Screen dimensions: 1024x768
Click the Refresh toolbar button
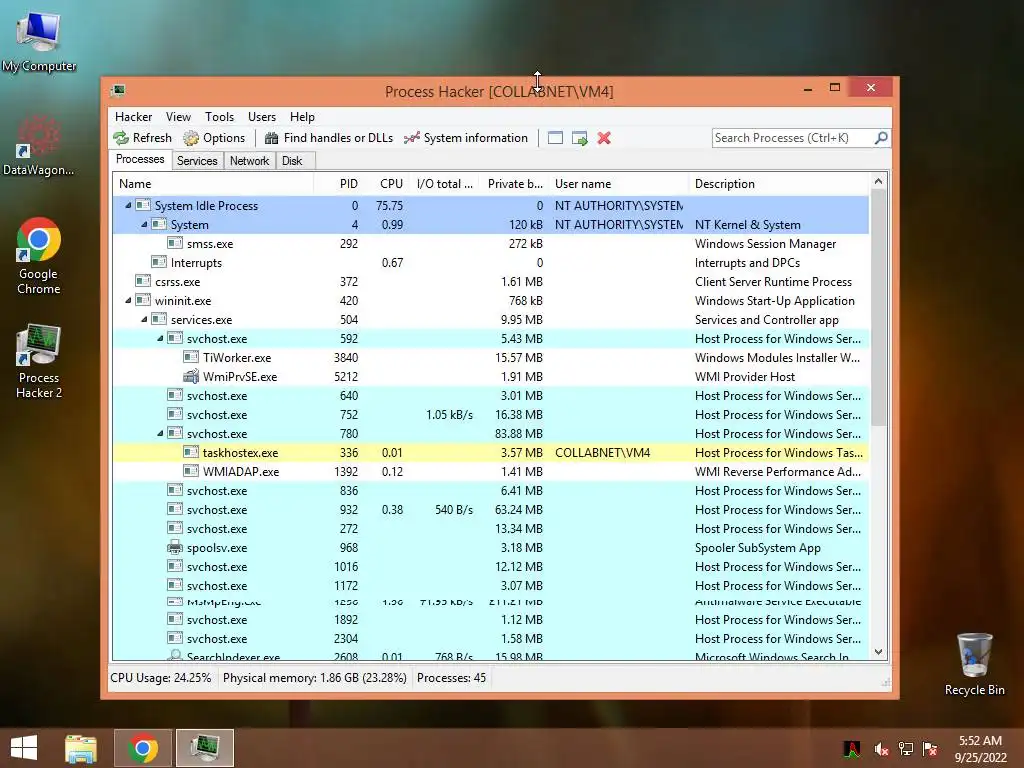tap(142, 138)
